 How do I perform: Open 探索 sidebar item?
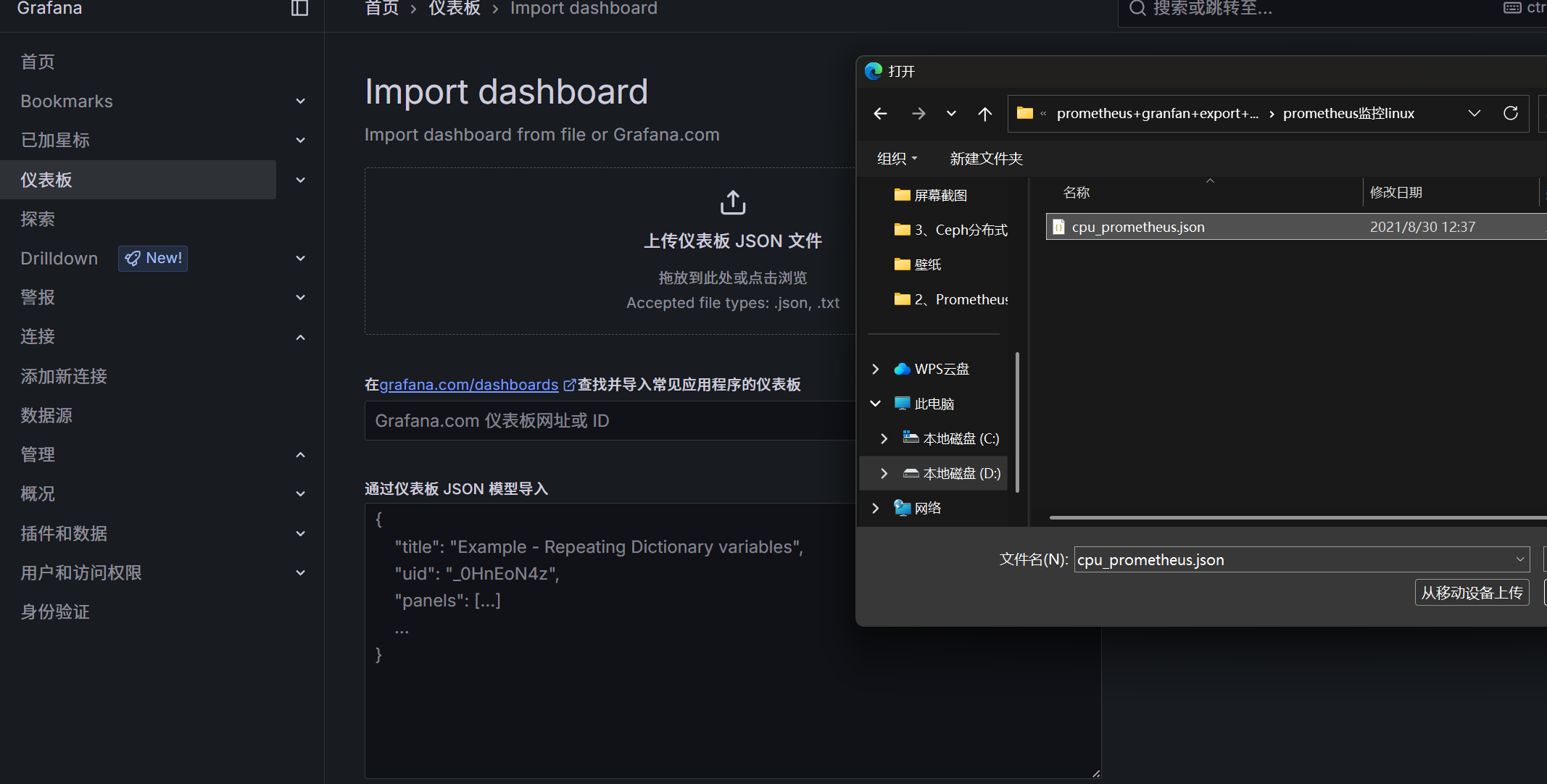[x=38, y=219]
